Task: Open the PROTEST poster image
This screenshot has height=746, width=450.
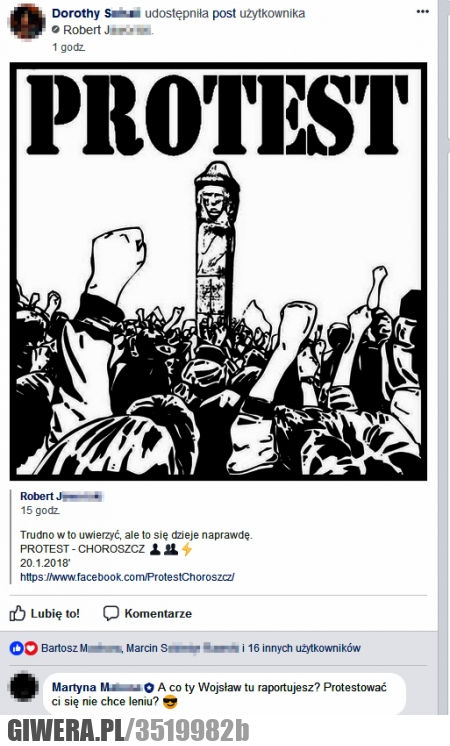Action: click(x=218, y=271)
